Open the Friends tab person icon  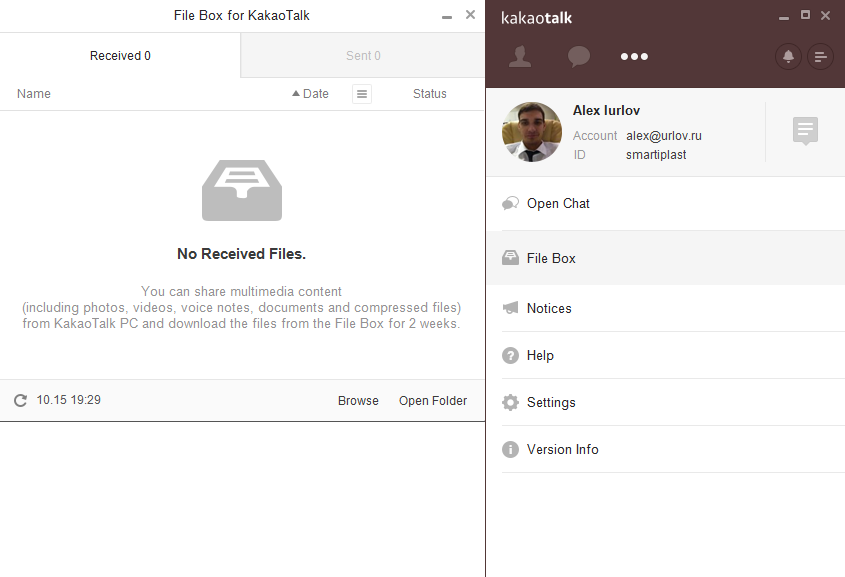click(520, 57)
